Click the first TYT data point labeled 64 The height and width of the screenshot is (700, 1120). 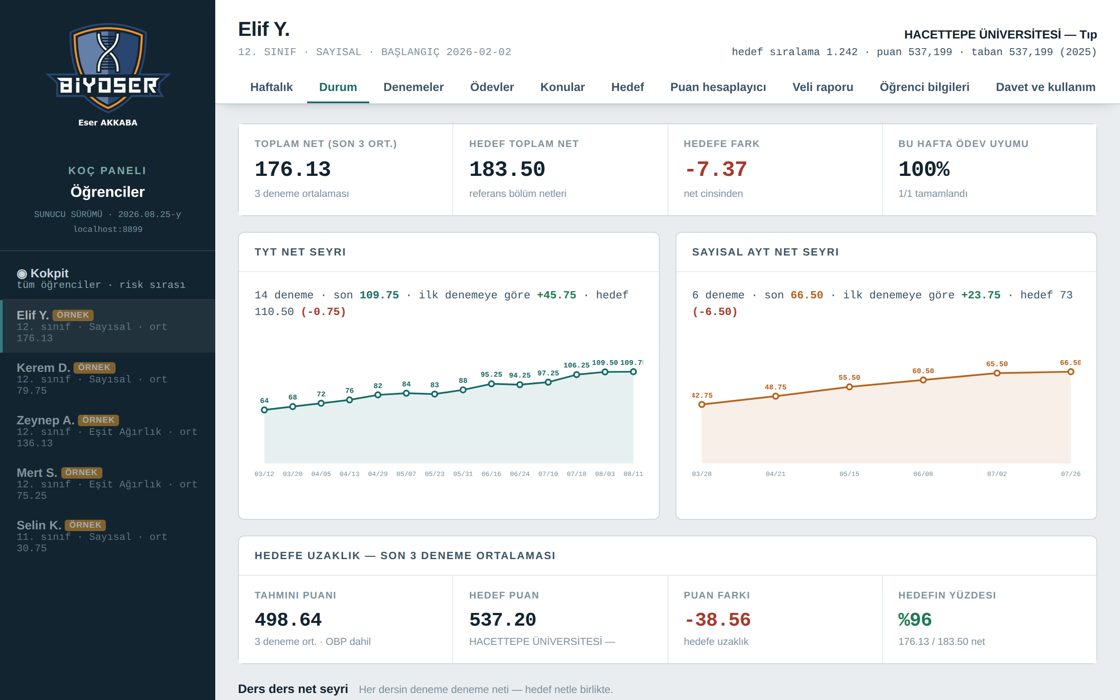(x=264, y=410)
